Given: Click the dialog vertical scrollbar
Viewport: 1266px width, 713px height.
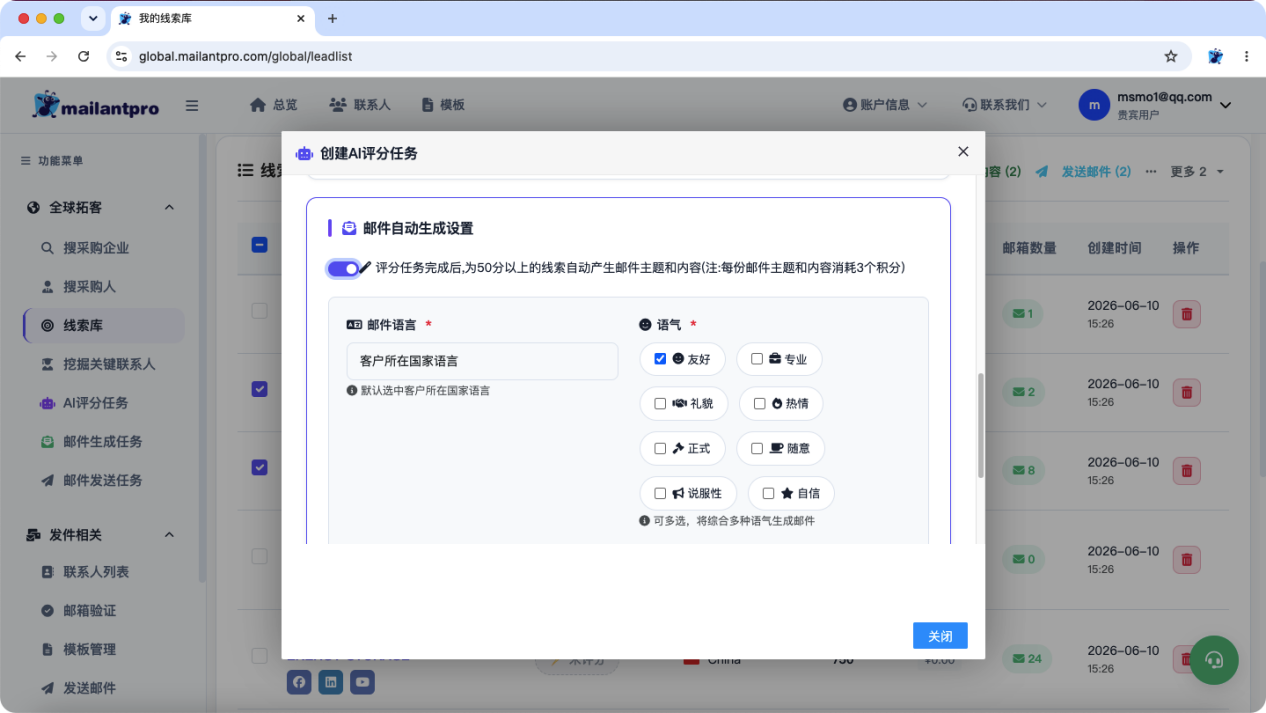Looking at the screenshot, I should coord(981,425).
